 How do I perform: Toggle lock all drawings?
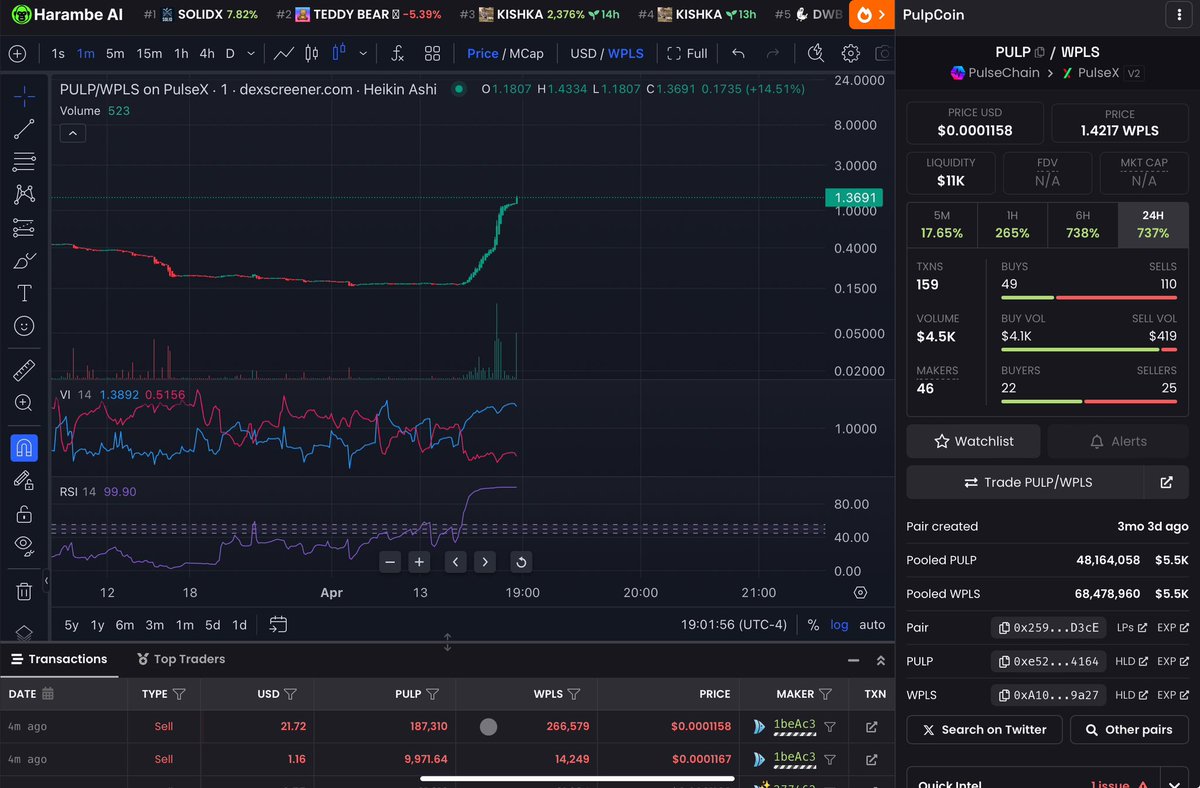tap(25, 513)
